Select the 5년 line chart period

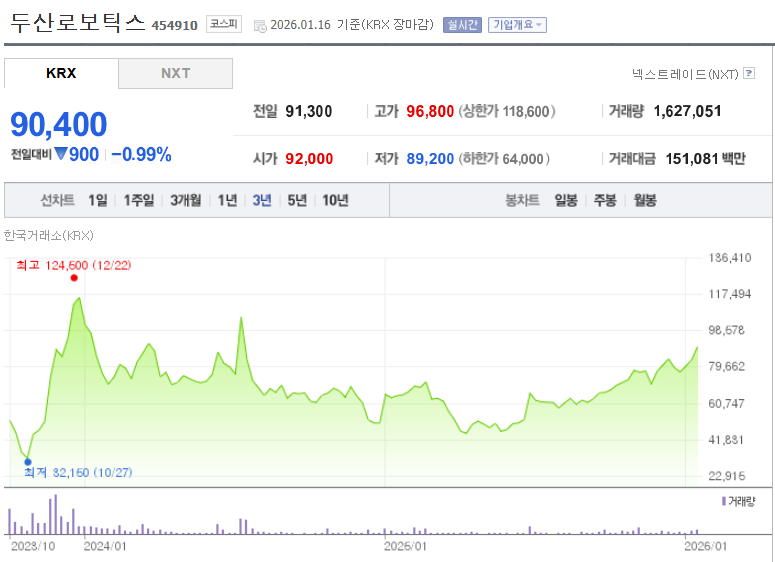297,200
